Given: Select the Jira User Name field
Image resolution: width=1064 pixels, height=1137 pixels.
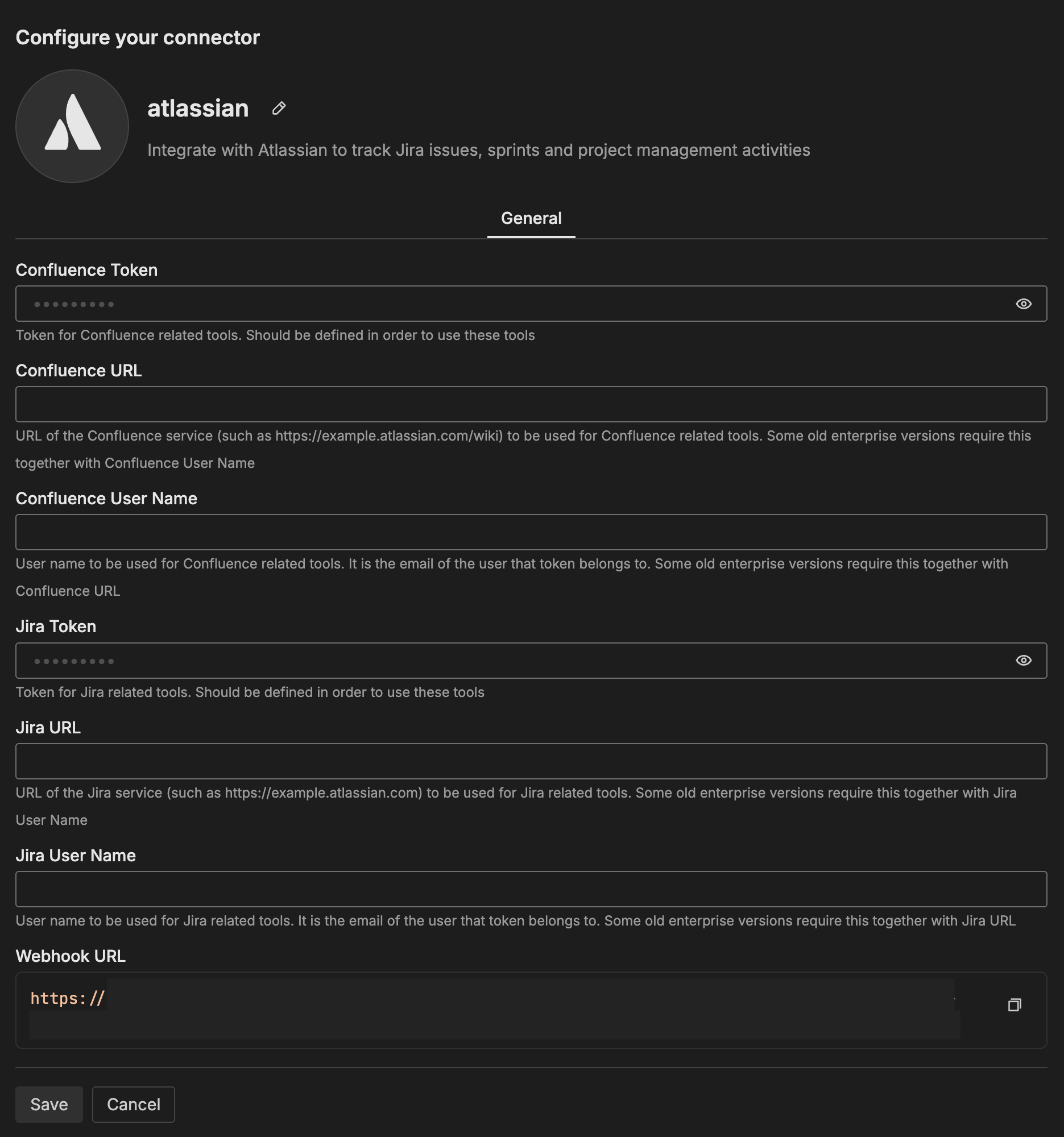Looking at the screenshot, I should (x=531, y=889).
